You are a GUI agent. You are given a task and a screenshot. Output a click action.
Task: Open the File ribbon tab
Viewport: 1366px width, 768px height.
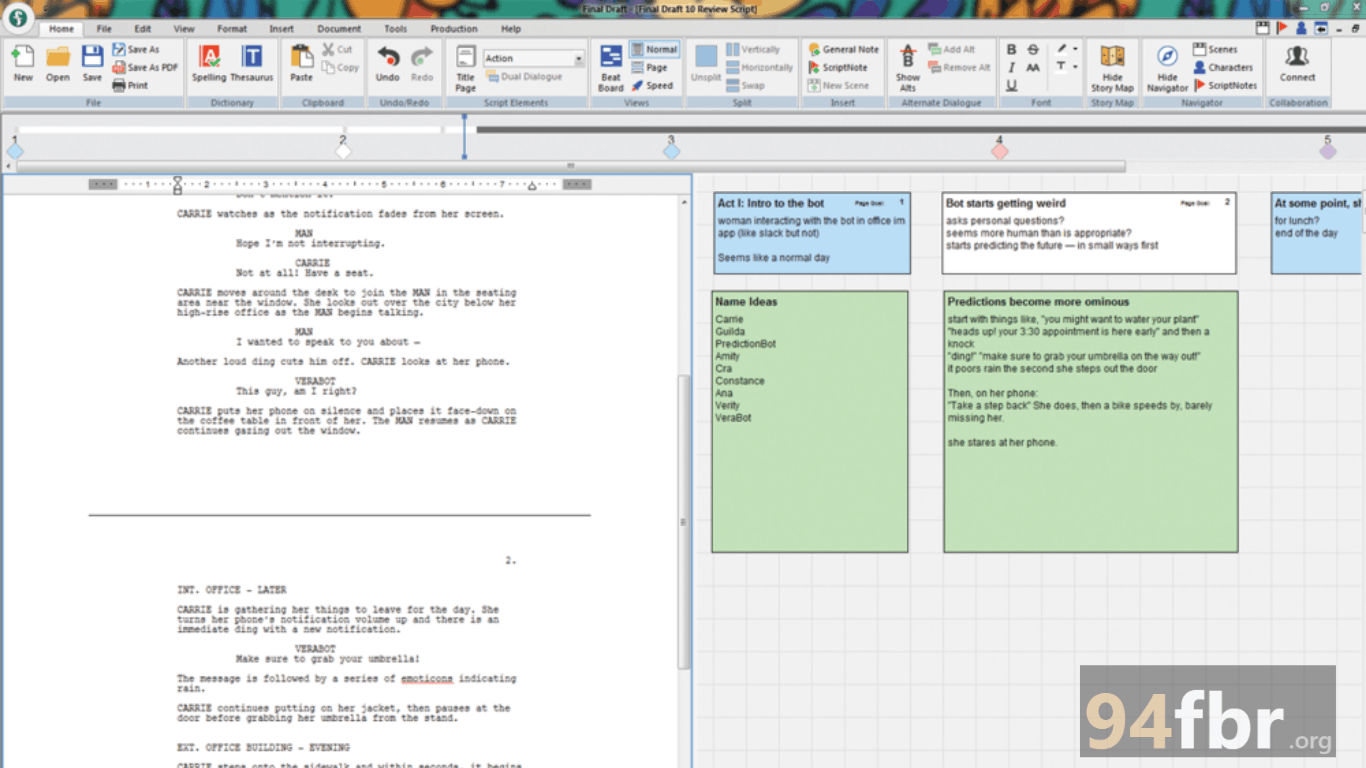(x=104, y=29)
